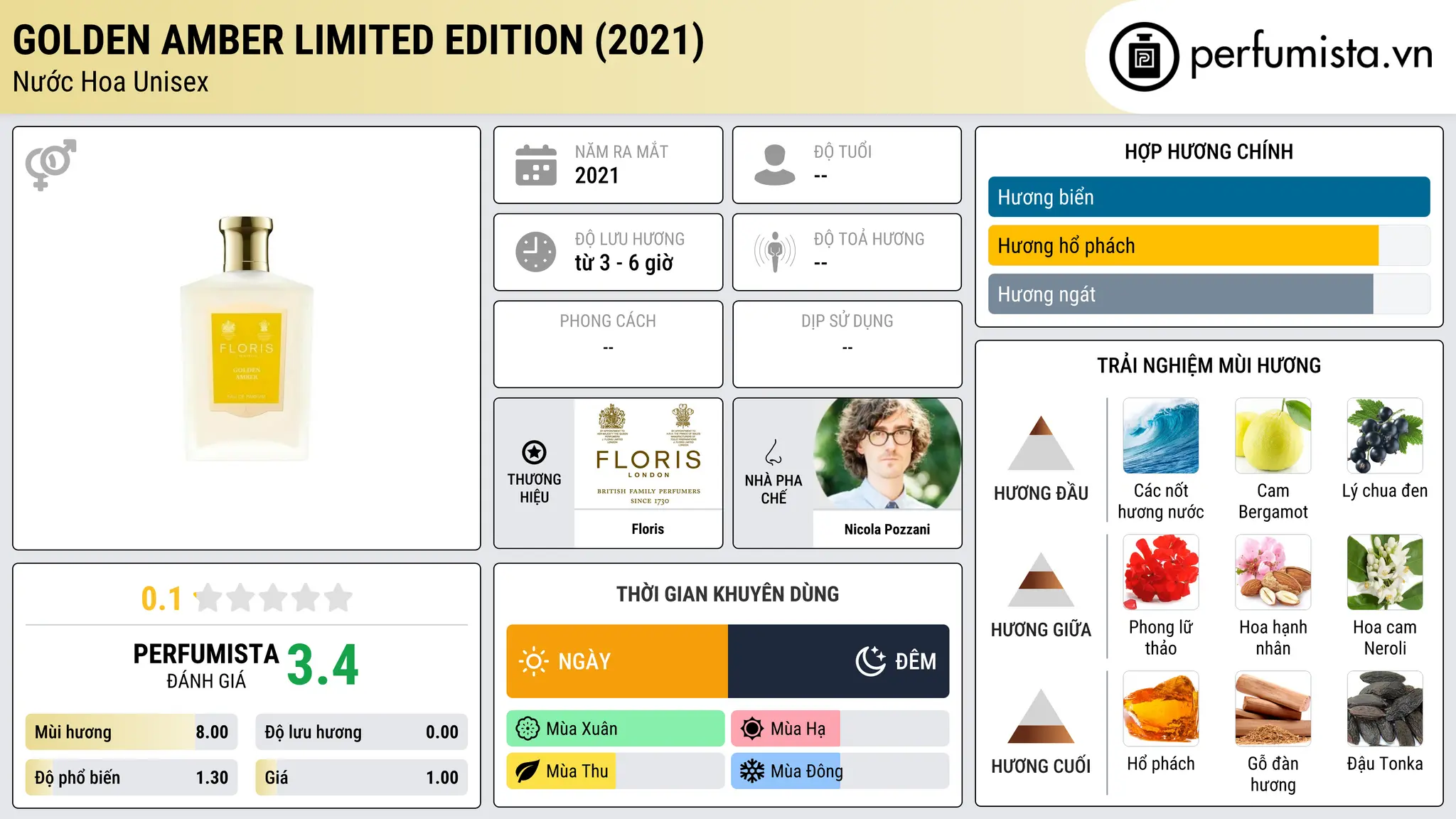Click the unisex gender symbol icon
This screenshot has width=1456, height=819.
click(x=50, y=164)
